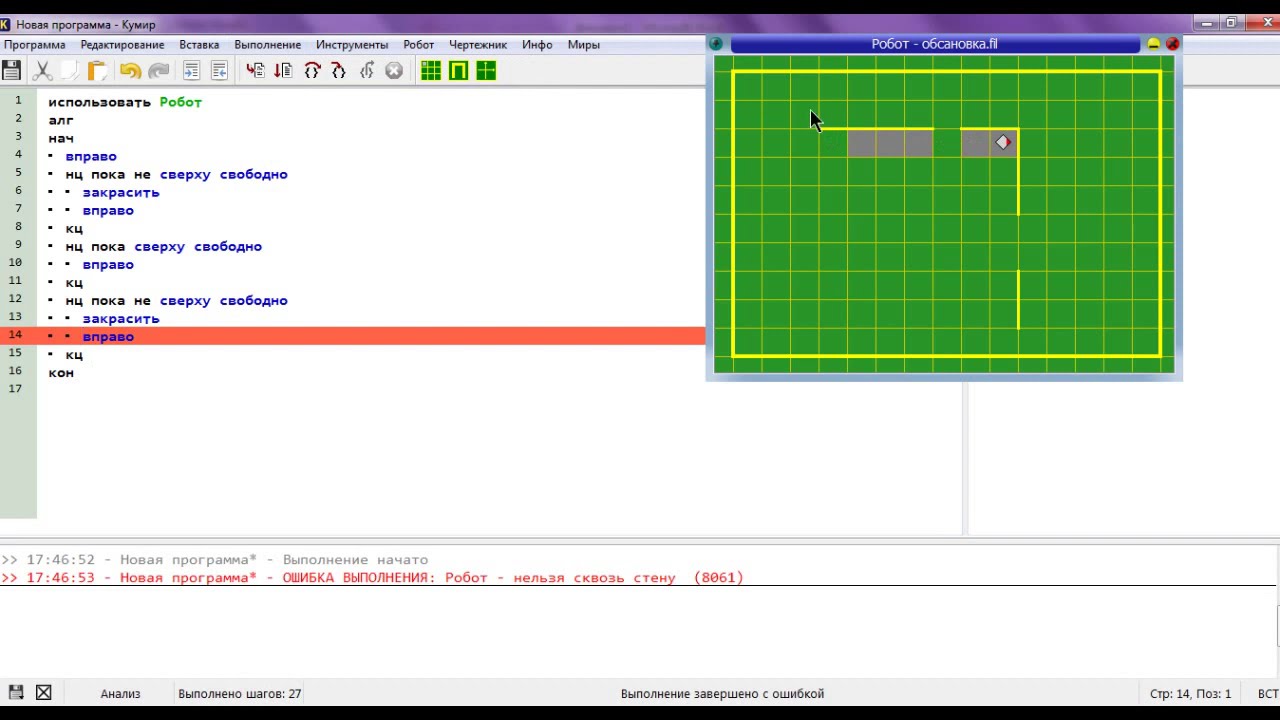The width and height of the screenshot is (1280, 720).
Task: Undo the last edit
Action: pos(130,70)
